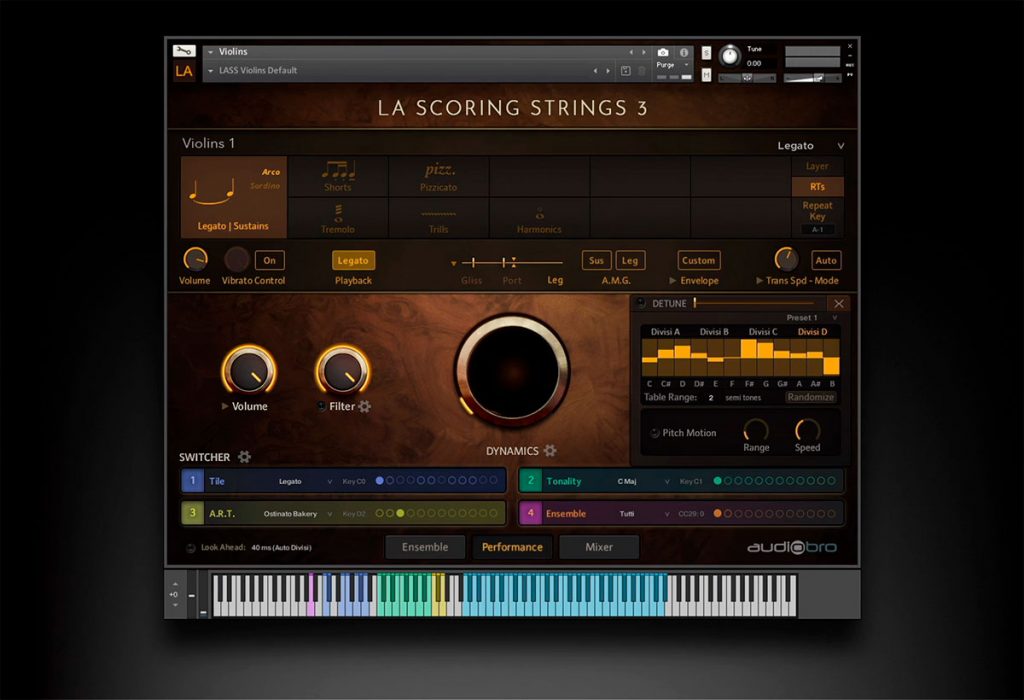Click the Trans Spd knob
Screen dimensions: 1024x700
coord(786,259)
